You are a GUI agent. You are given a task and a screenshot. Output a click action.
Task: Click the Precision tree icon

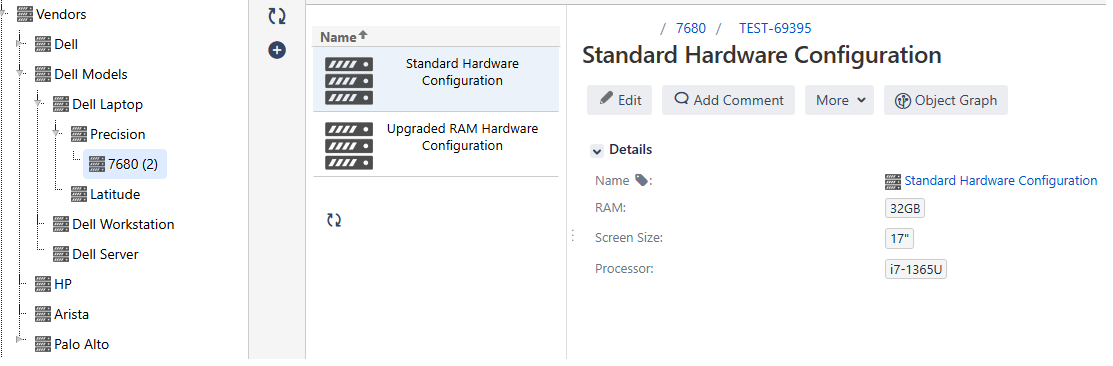[79, 135]
